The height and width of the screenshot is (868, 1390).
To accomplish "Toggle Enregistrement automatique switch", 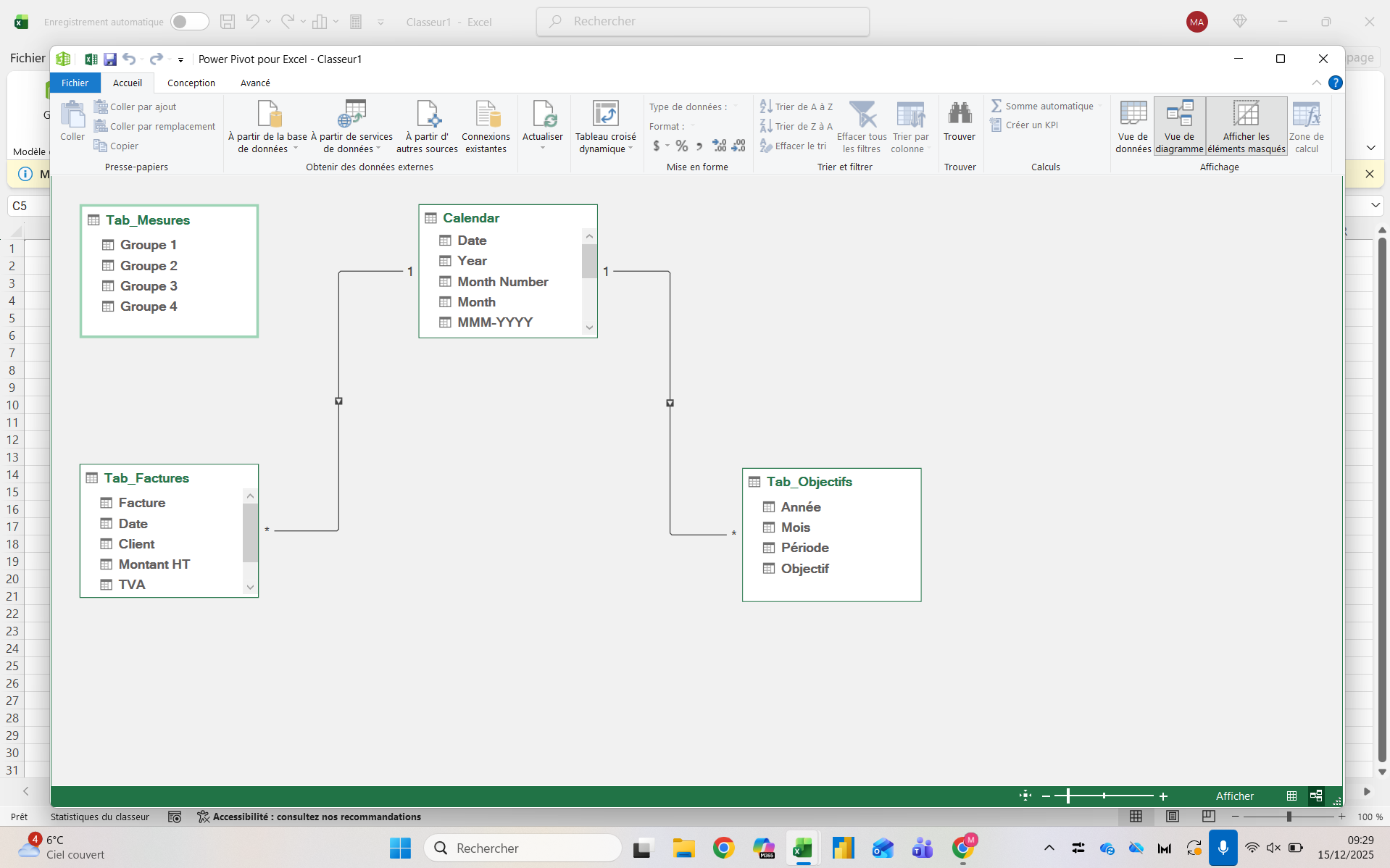I will pos(190,22).
